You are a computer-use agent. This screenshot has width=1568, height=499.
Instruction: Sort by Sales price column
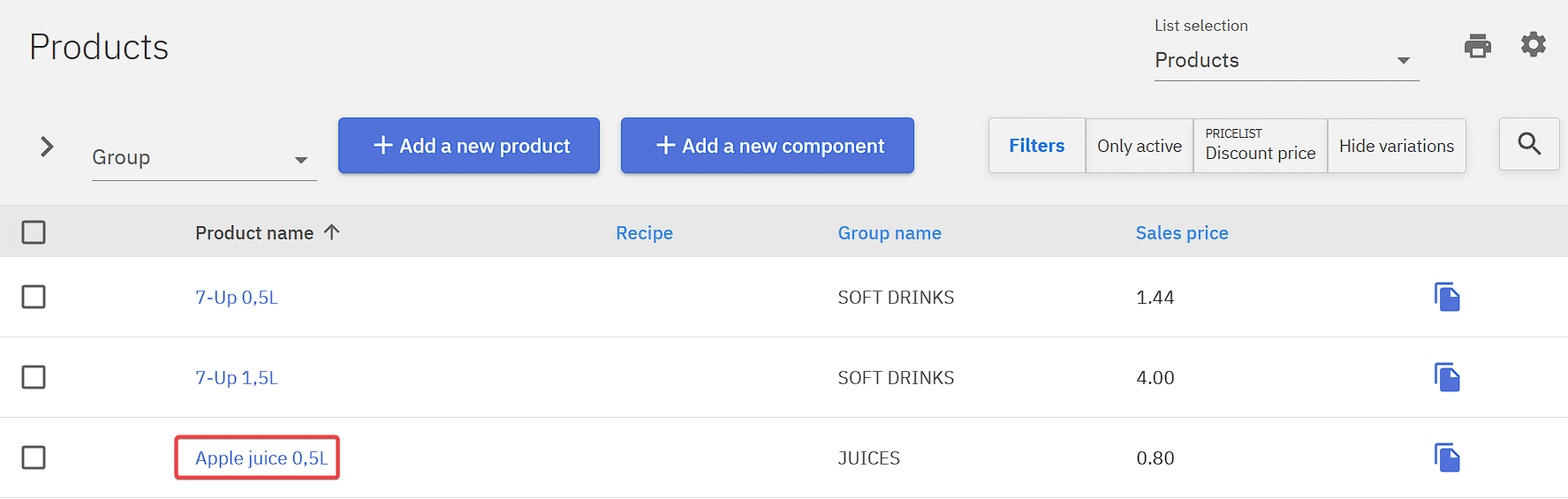click(1181, 233)
